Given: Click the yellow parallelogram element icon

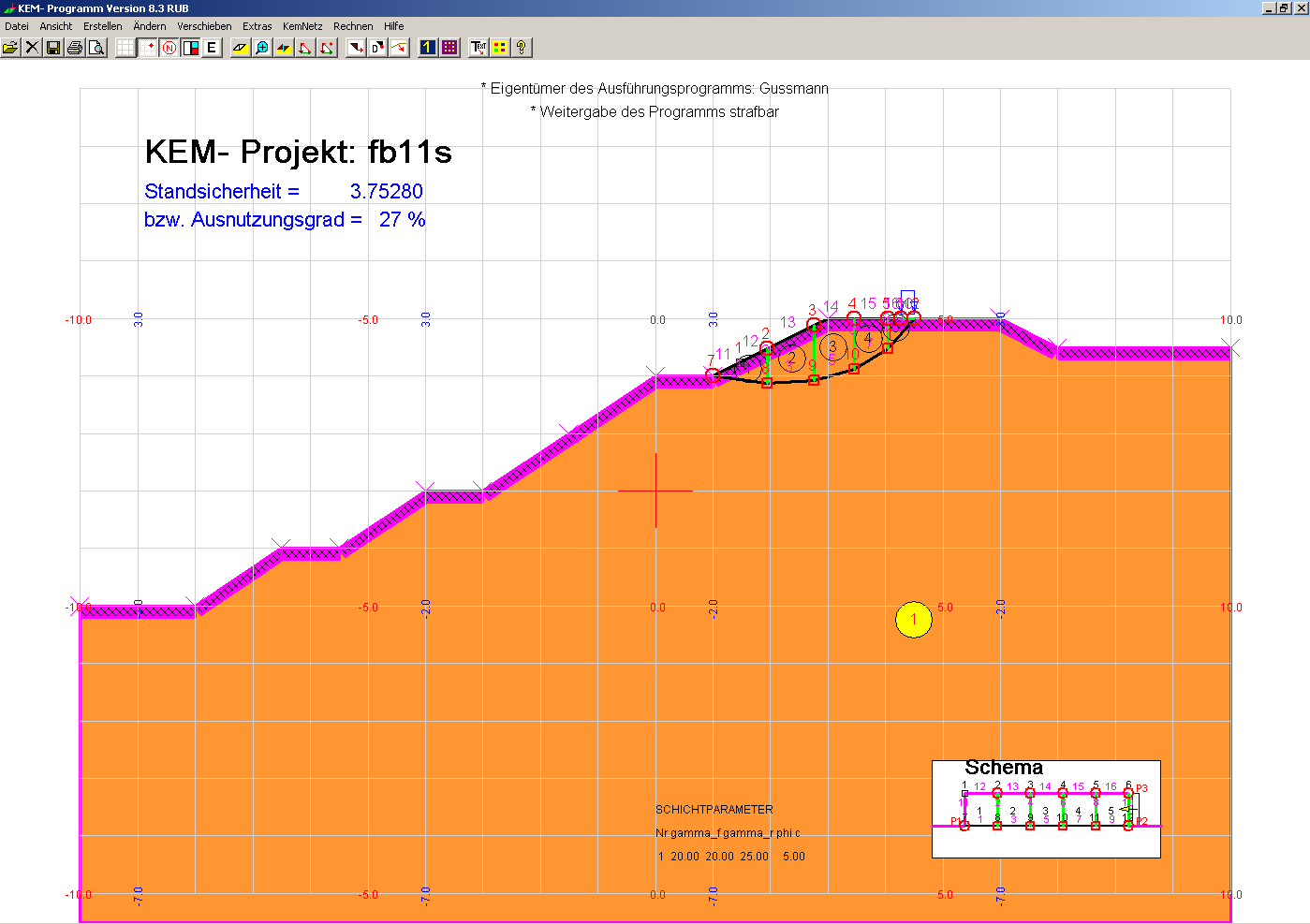Looking at the screenshot, I should 241,47.
